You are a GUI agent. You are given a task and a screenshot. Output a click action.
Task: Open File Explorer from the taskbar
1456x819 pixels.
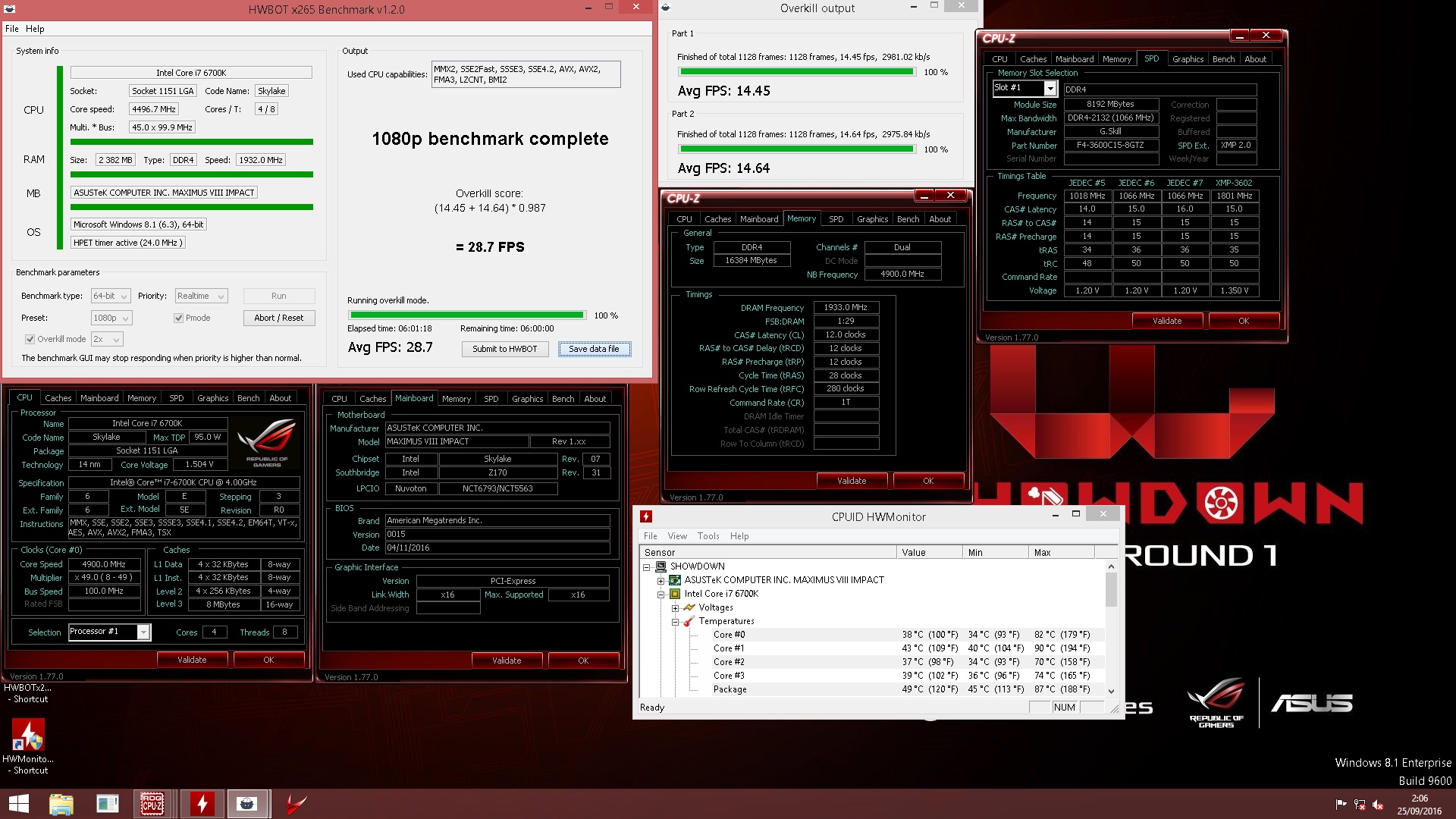tap(61, 804)
